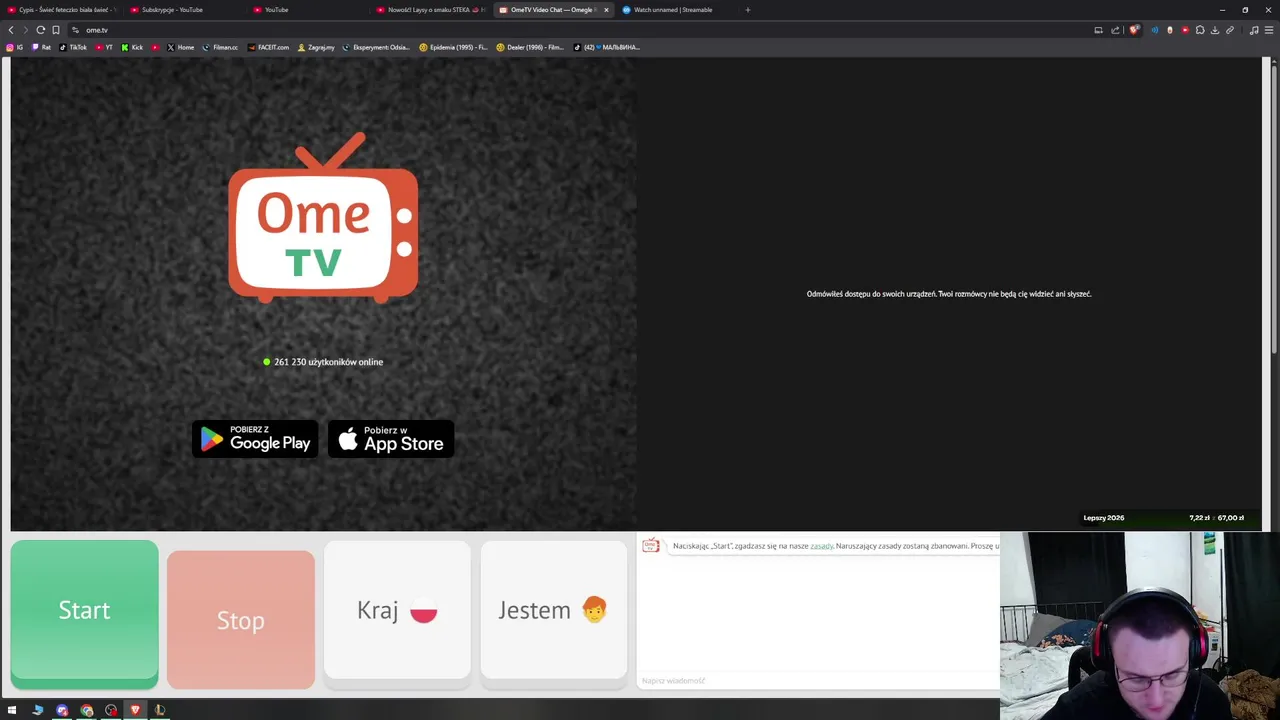This screenshot has width=1280, height=720.
Task: Click the red Stop button
Action: pos(241,620)
